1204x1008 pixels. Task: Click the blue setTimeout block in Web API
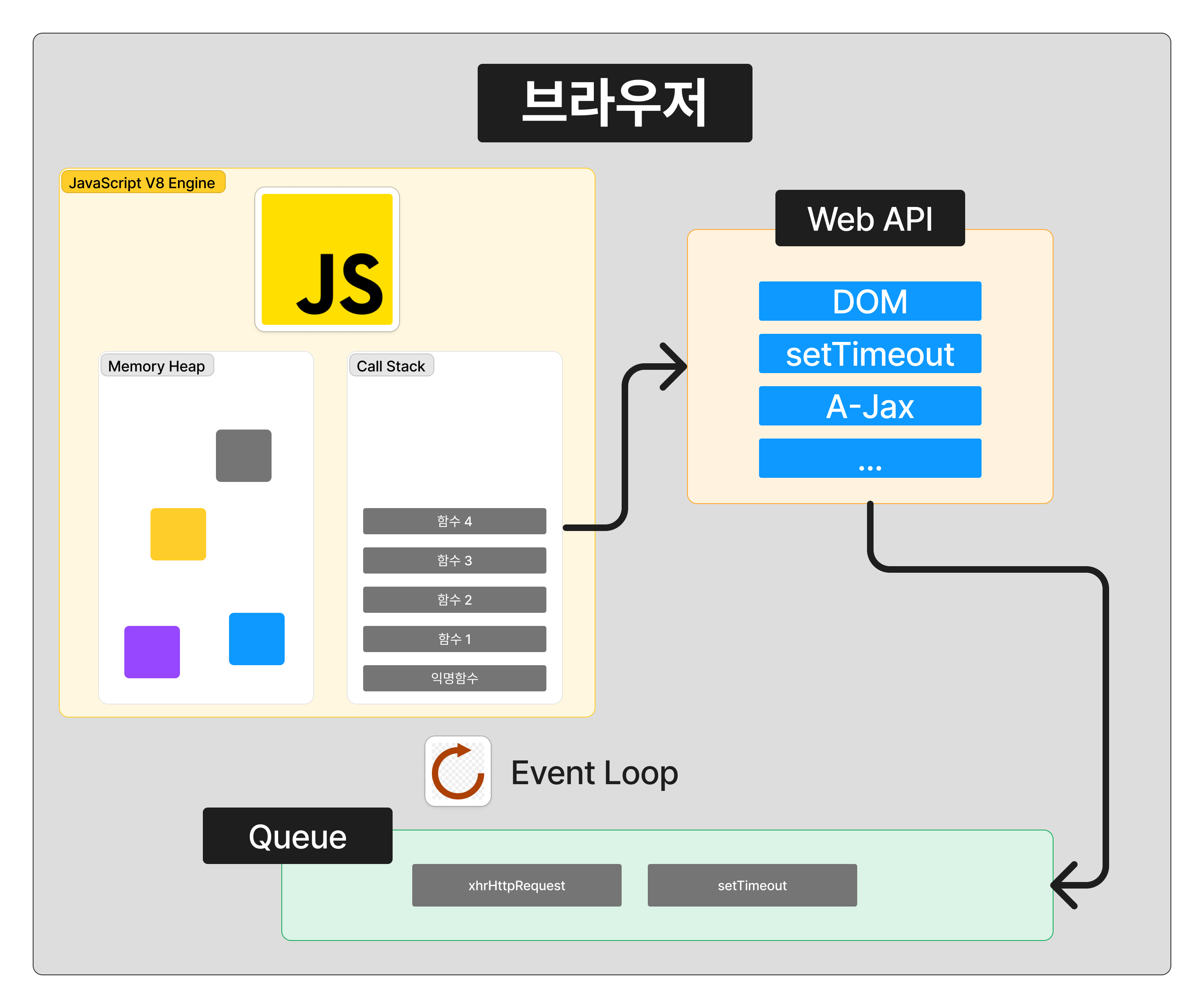pos(870,354)
